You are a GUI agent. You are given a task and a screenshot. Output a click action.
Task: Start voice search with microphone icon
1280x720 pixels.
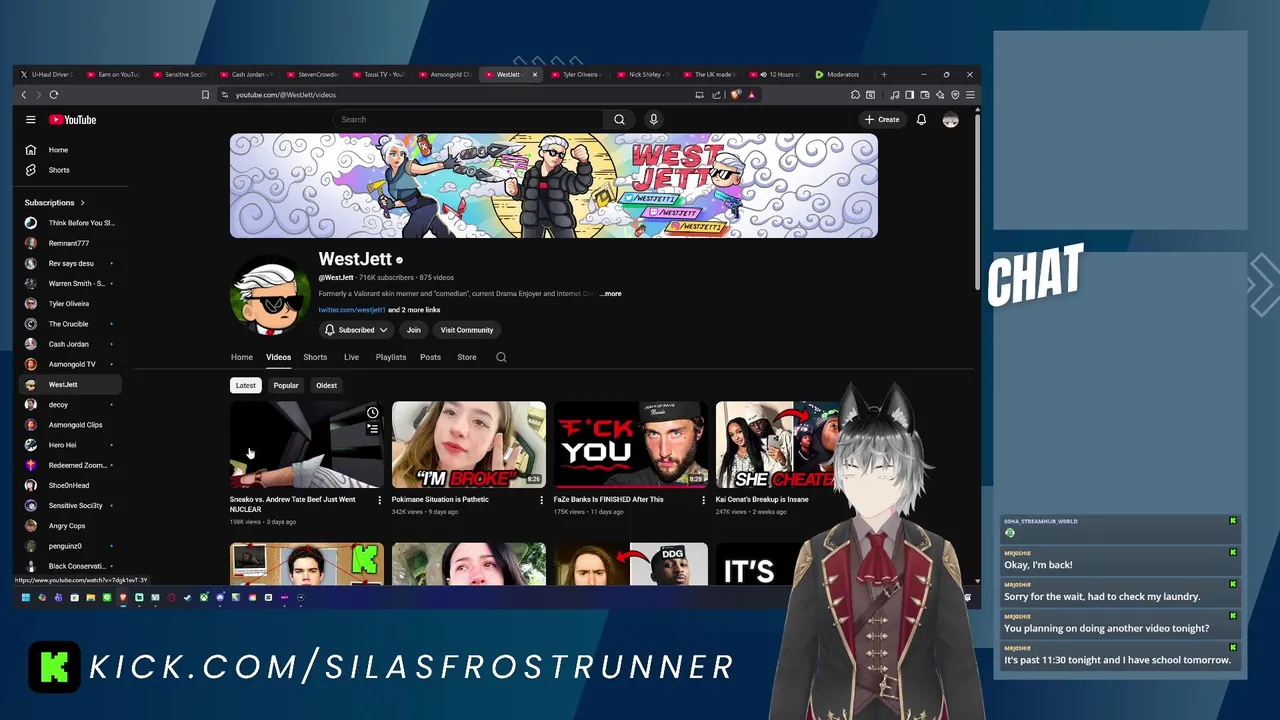653,119
